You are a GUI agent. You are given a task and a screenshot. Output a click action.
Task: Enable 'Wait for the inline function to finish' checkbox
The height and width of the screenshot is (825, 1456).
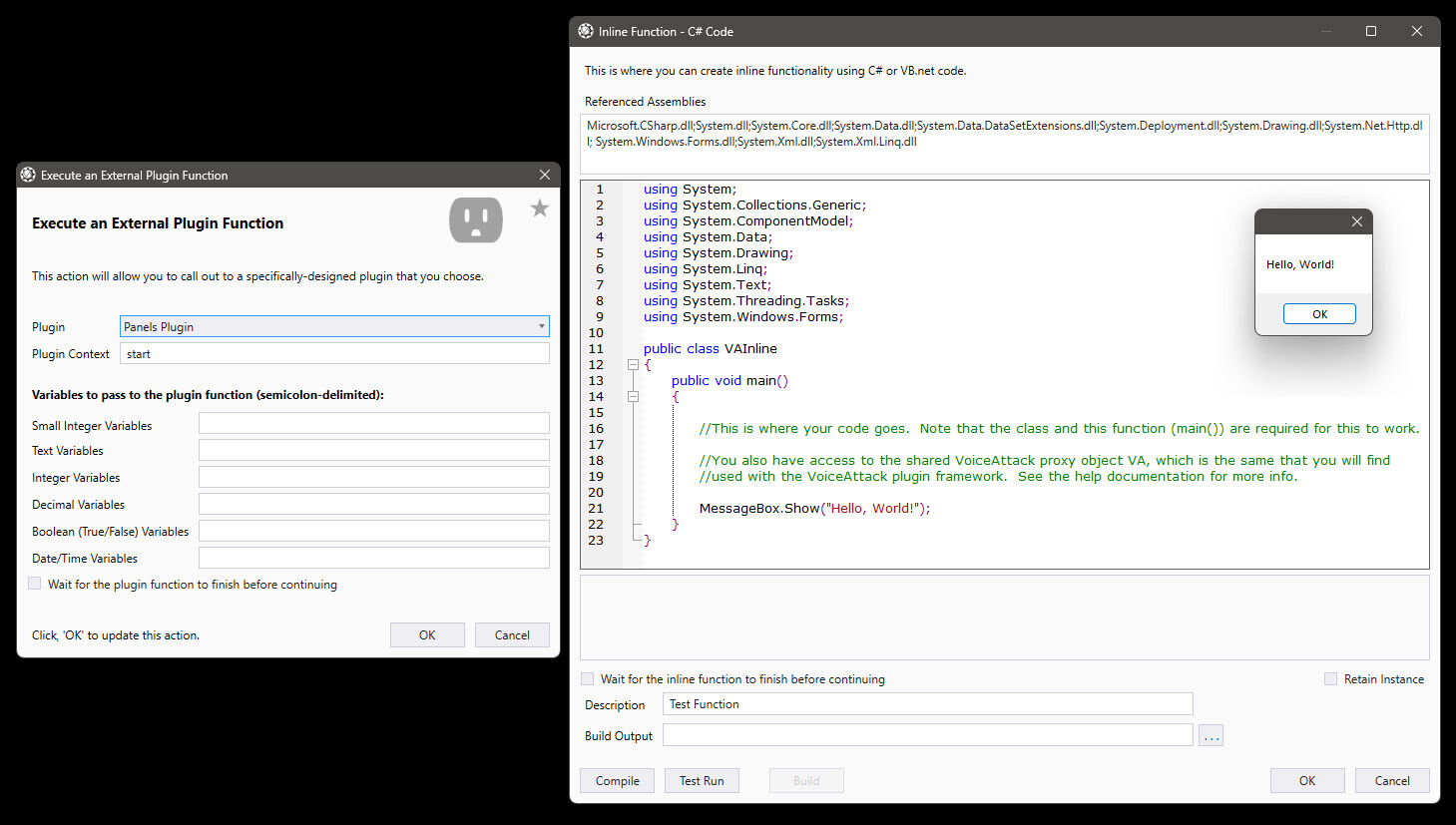[x=588, y=678]
